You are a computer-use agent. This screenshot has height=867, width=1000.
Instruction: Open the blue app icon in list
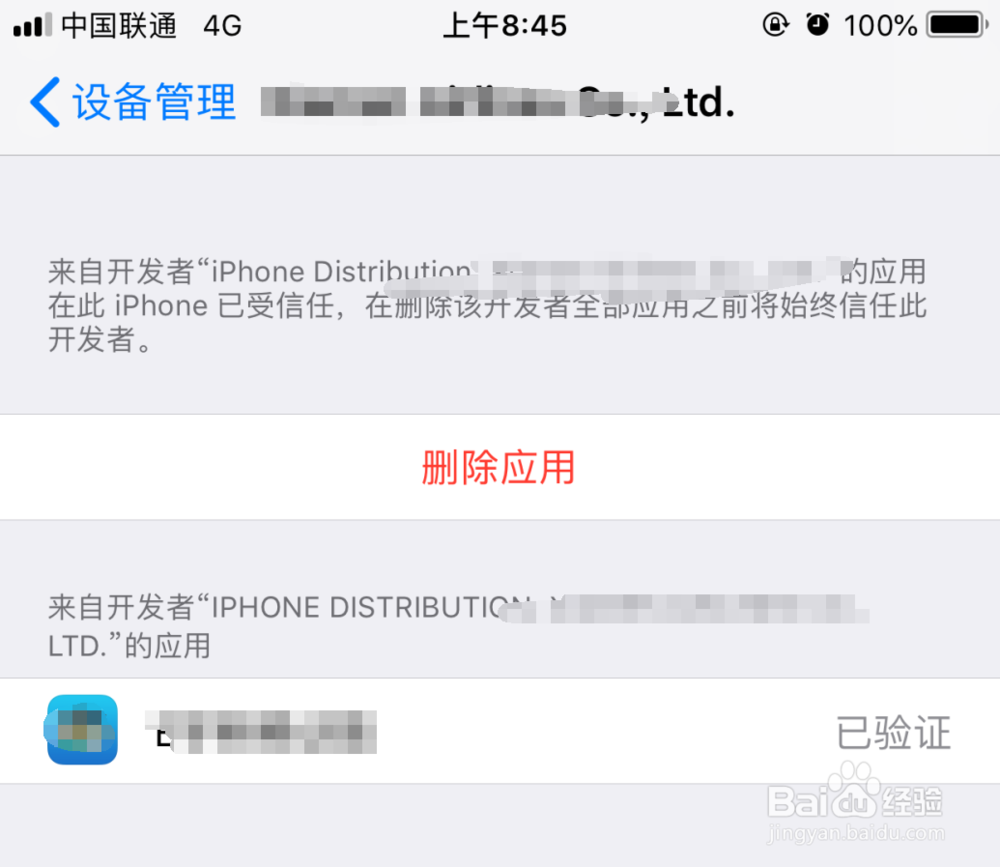pos(82,730)
